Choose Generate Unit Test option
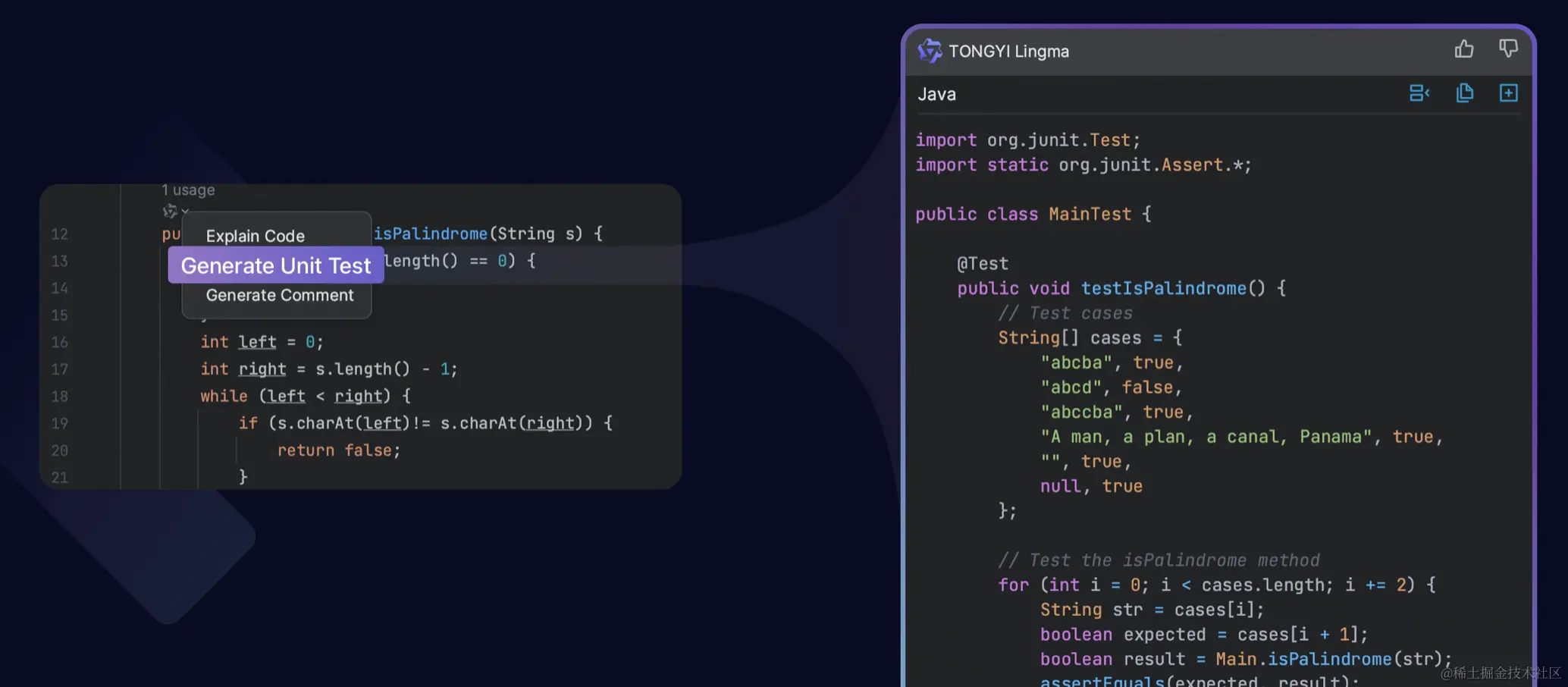Screen dimensions: 1568x687 click(x=276, y=265)
